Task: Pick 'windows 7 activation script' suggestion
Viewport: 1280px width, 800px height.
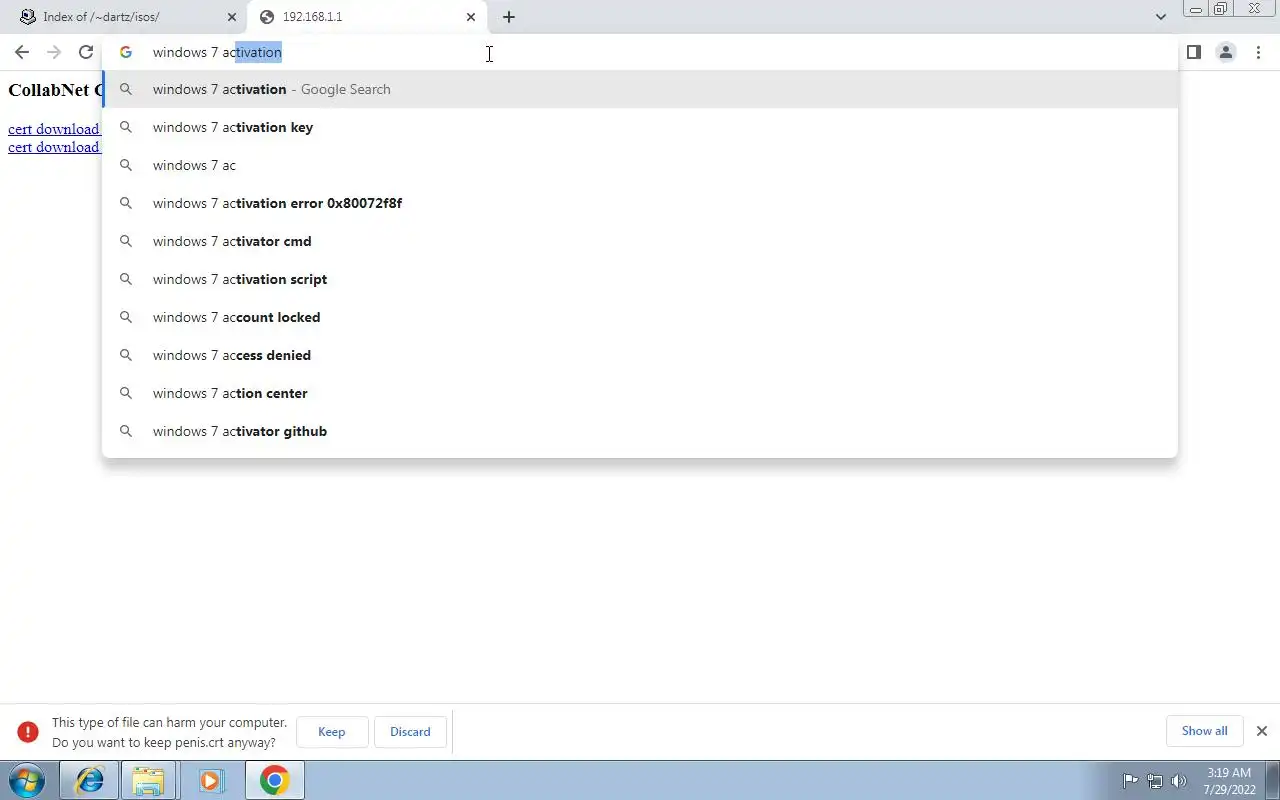Action: point(640,279)
